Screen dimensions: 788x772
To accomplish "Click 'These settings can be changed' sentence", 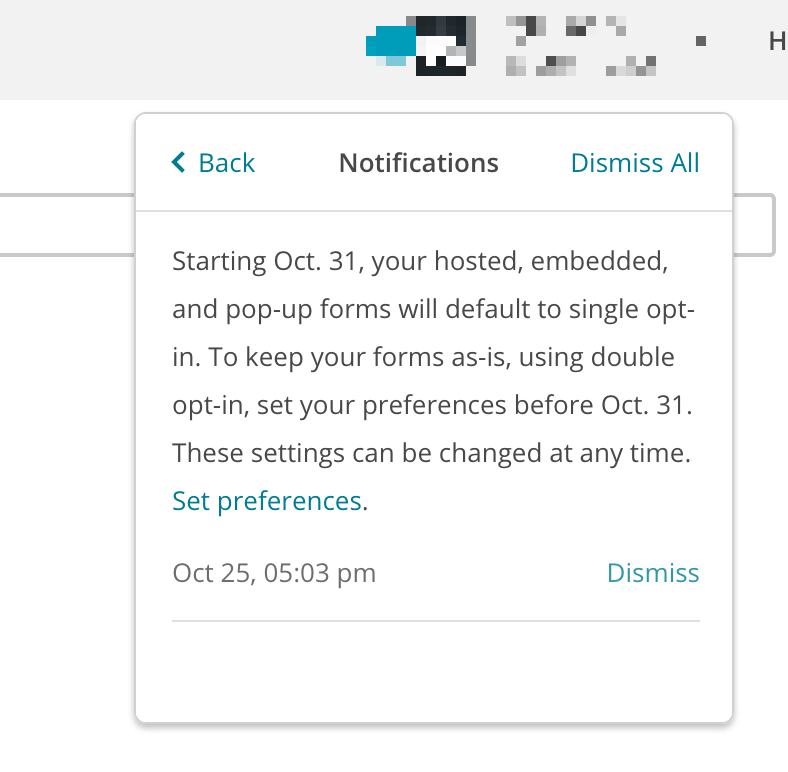I will (431, 453).
